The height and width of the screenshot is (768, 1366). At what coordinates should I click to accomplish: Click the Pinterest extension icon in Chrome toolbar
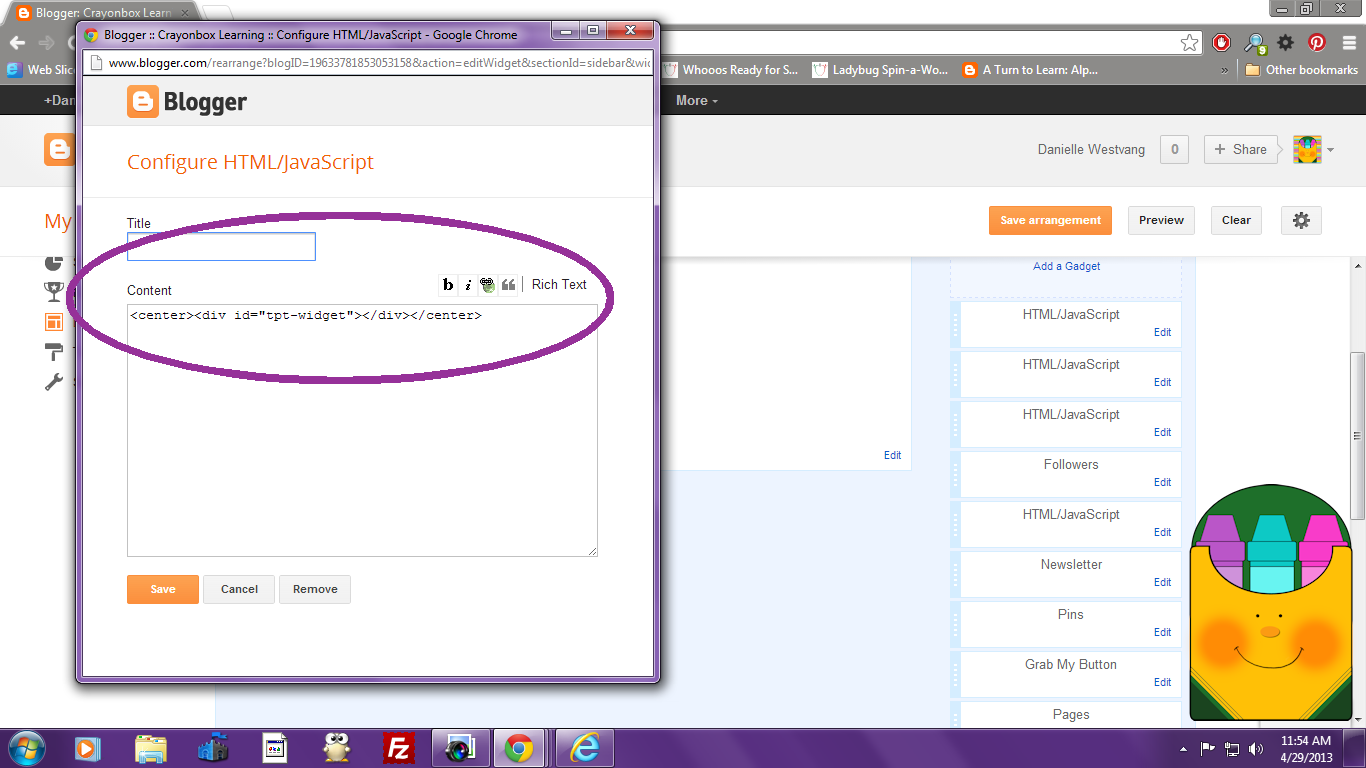click(x=1318, y=44)
